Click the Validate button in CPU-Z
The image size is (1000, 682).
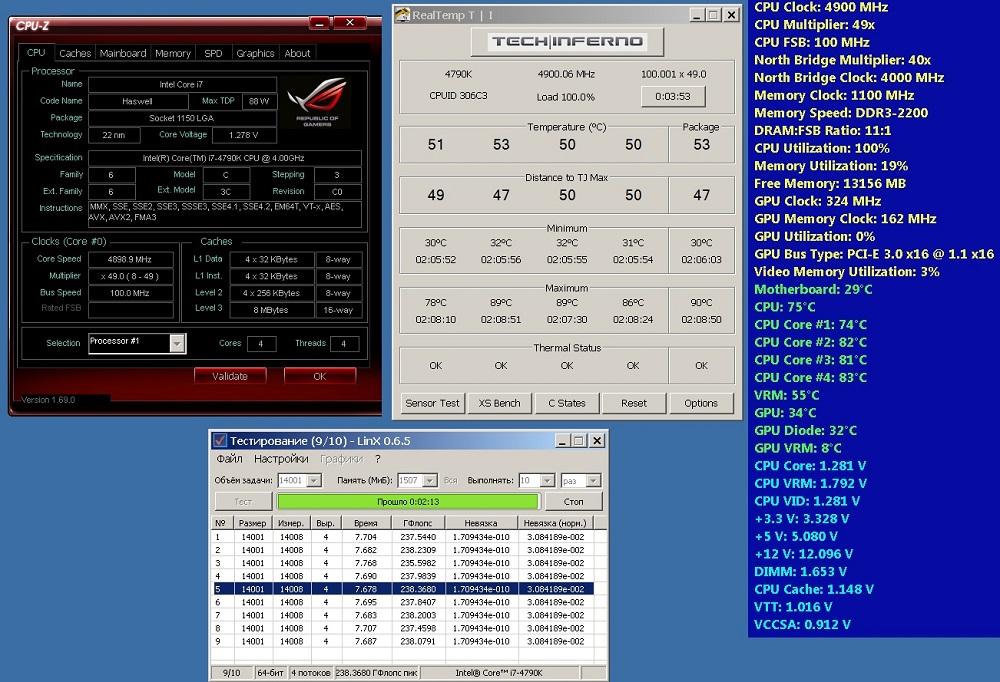[x=230, y=376]
